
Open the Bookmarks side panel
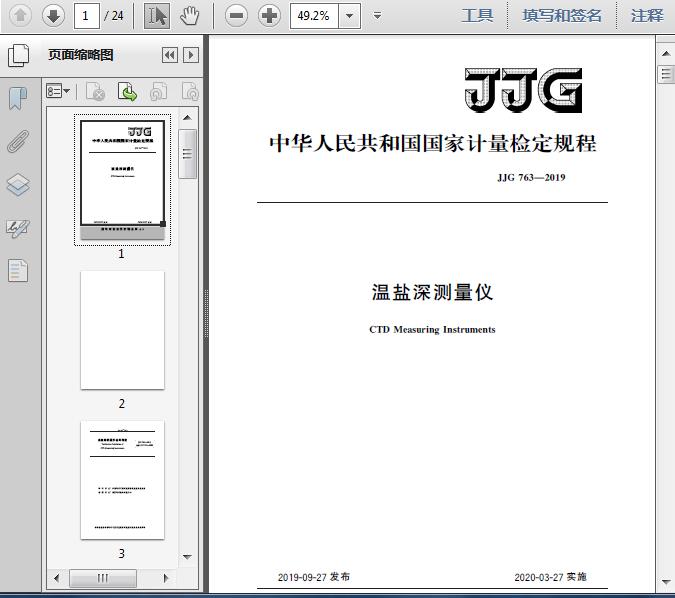point(18,98)
